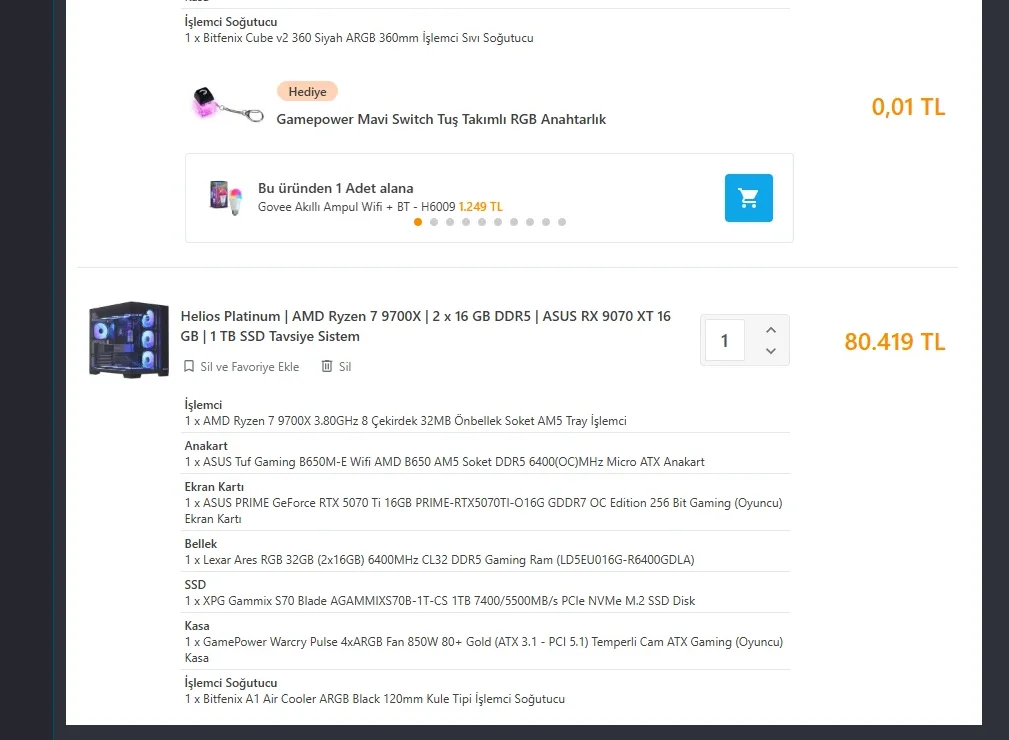This screenshot has width=1009, height=740.
Task: Click the XPG Gammix S70 Blade SSD line
Action: click(440, 601)
